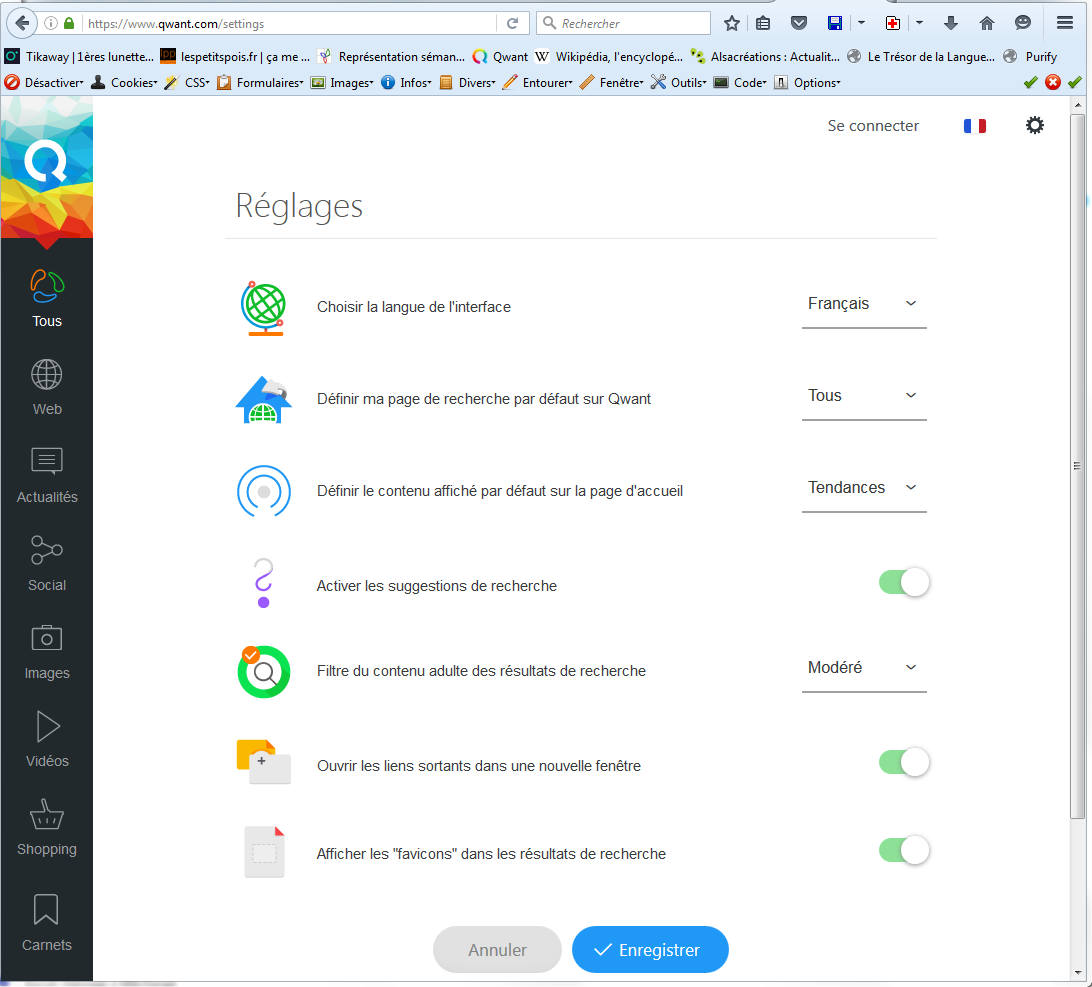Disable opening links in new window

(904, 763)
